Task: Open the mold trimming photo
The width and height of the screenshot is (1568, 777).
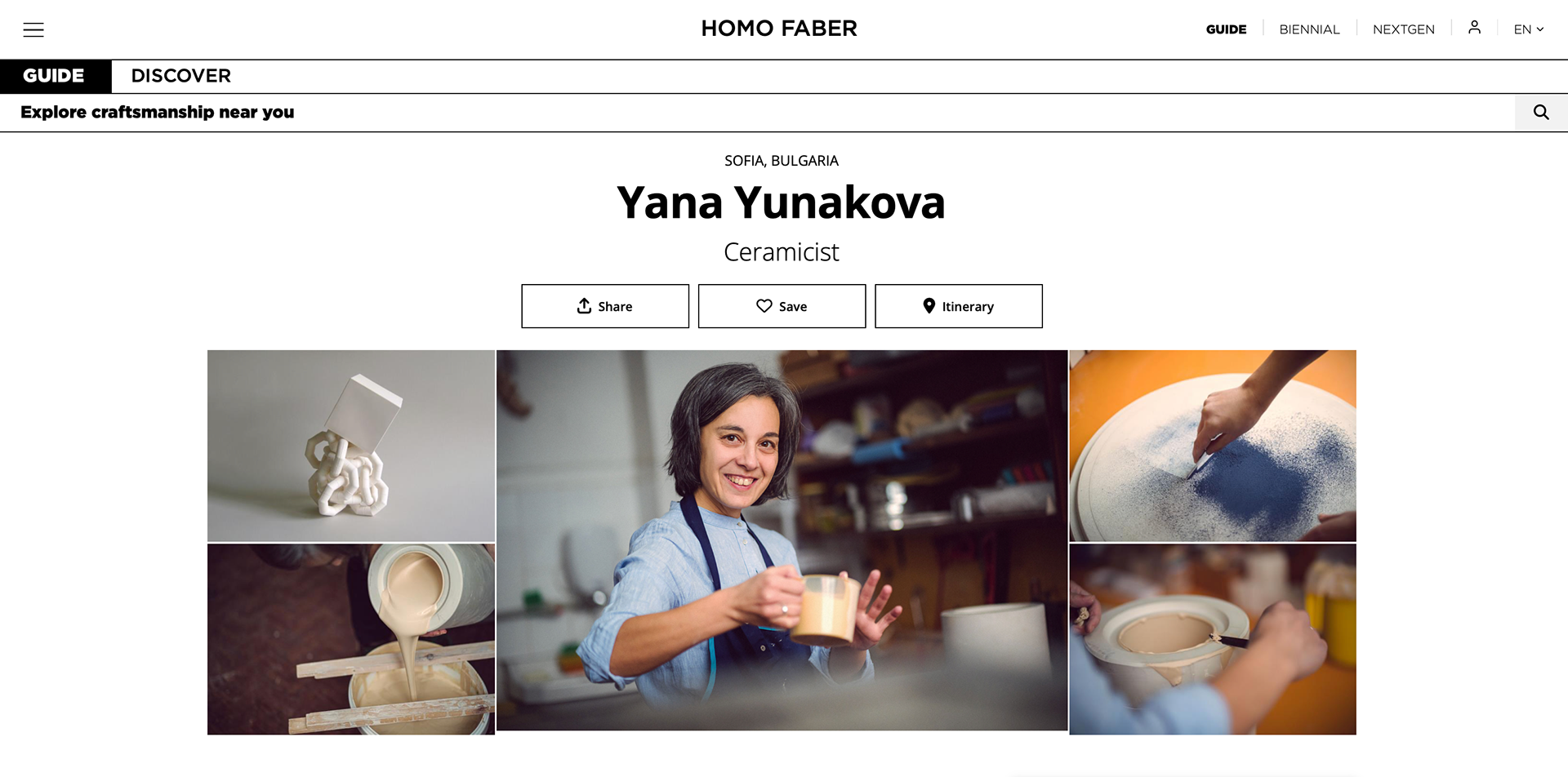Action: coord(1213,639)
